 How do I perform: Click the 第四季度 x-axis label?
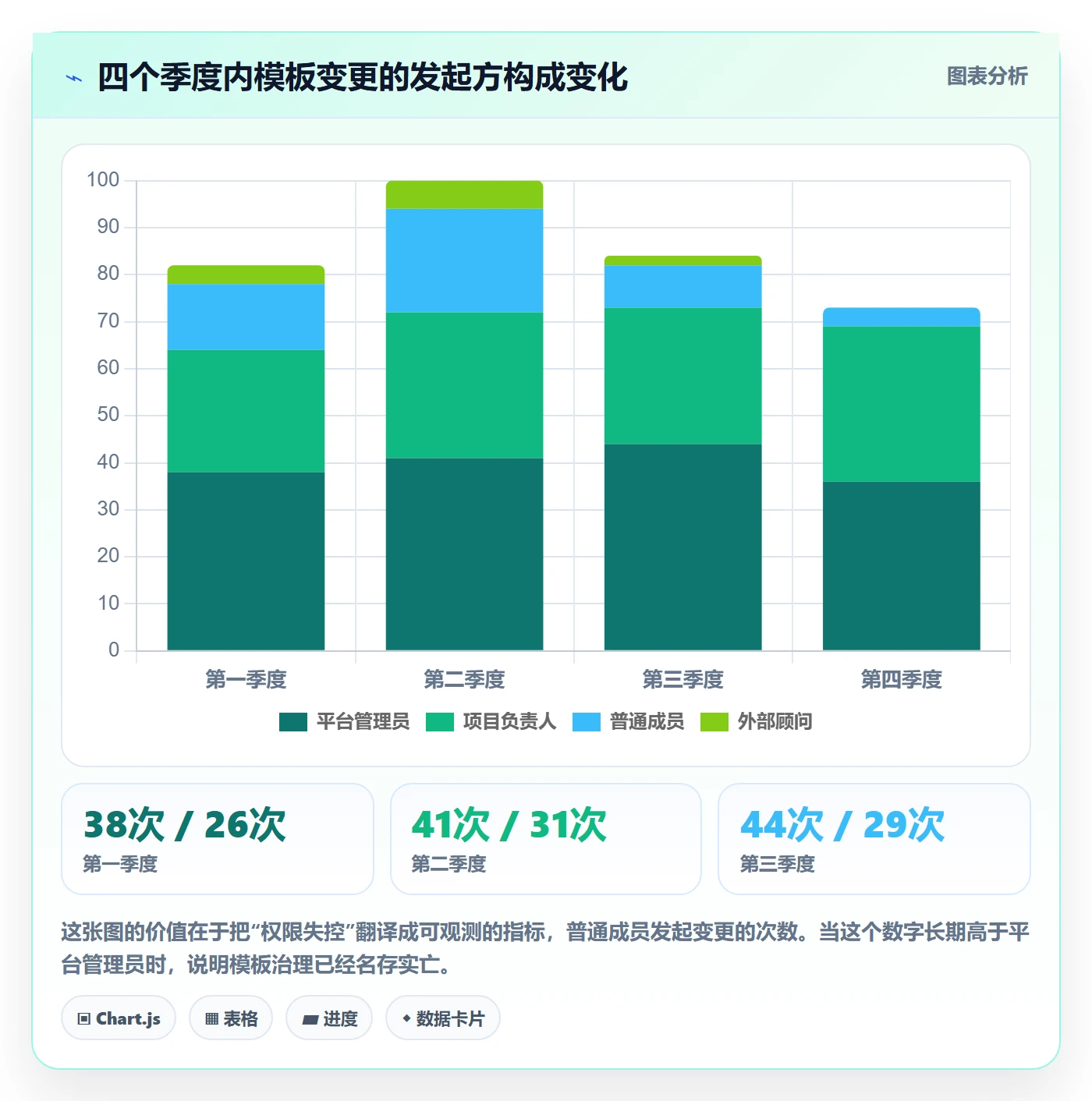click(x=901, y=680)
